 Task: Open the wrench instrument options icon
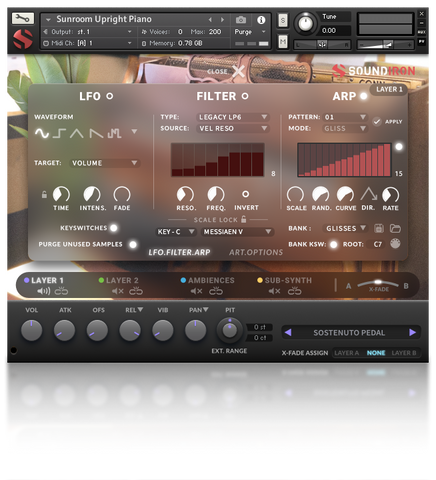click(23, 18)
